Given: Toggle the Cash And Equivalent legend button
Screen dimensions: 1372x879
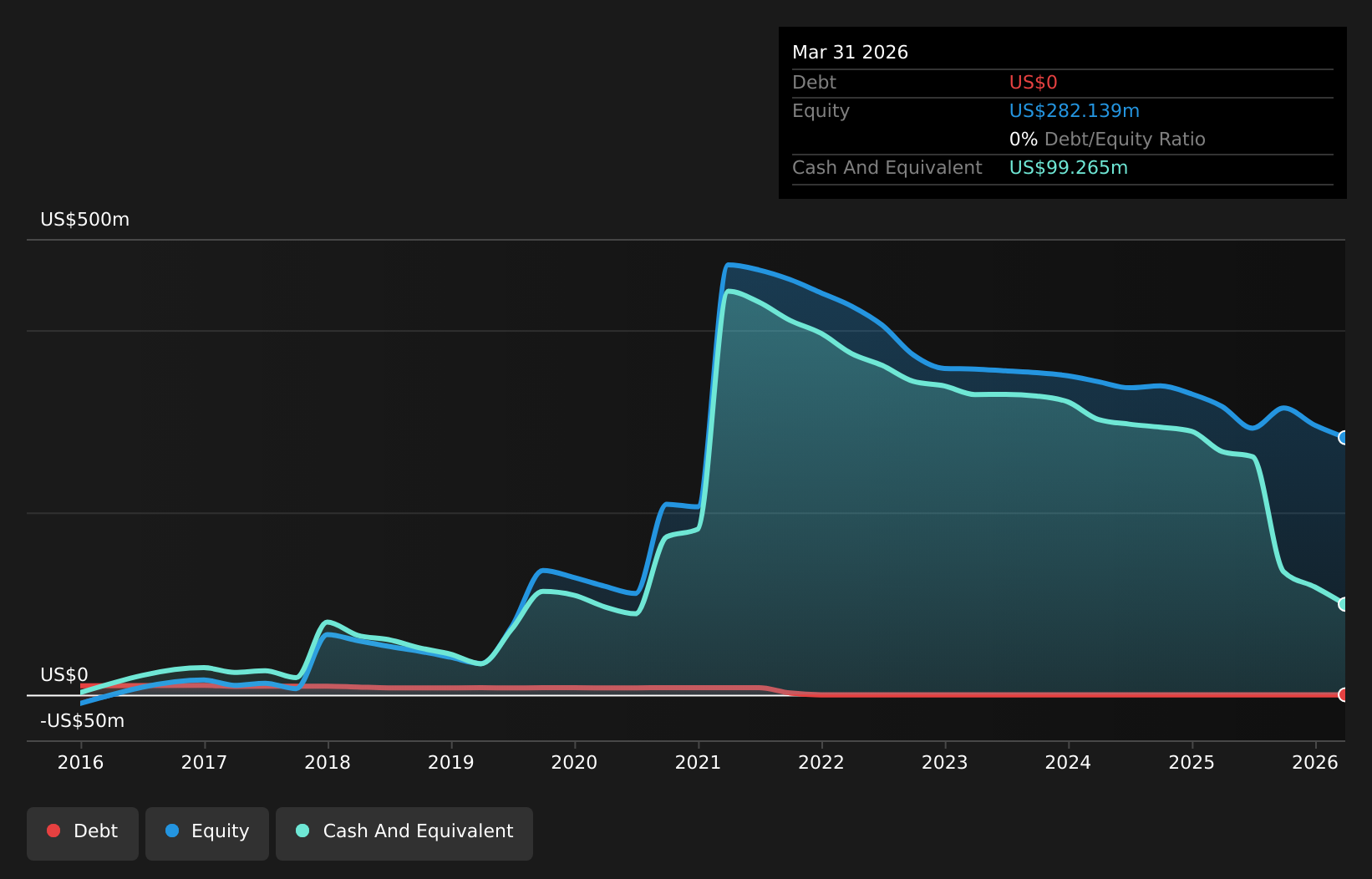Looking at the screenshot, I should pos(404,833).
